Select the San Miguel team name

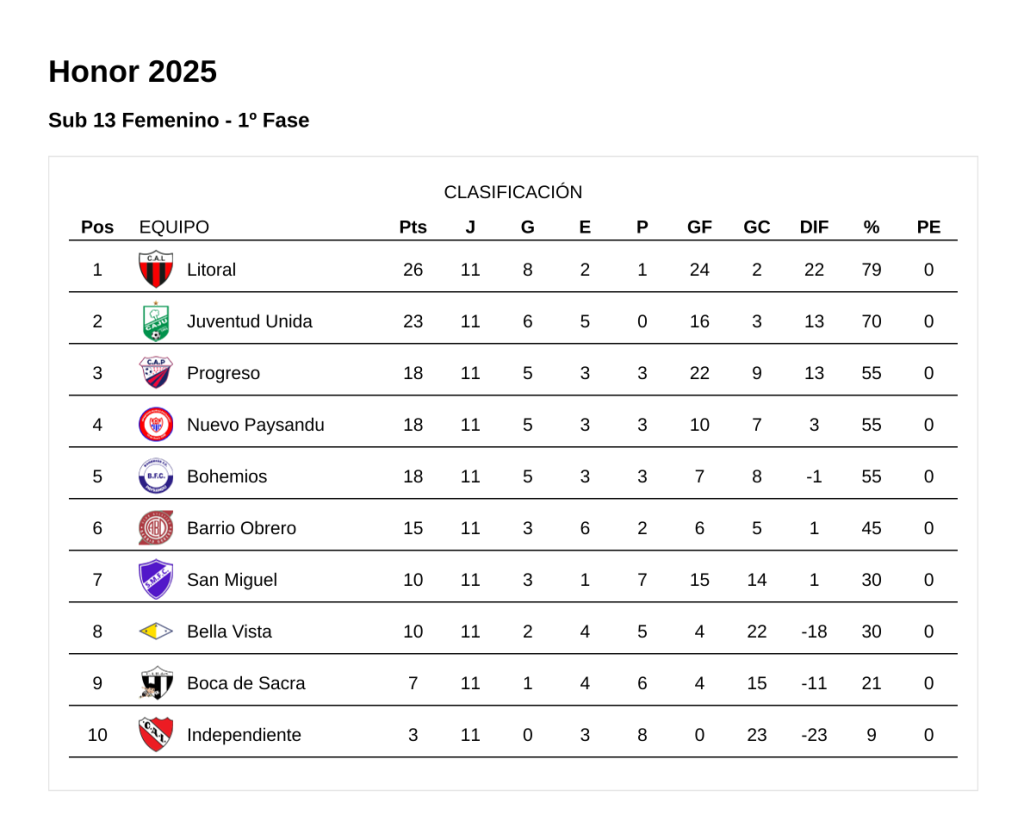231,580
